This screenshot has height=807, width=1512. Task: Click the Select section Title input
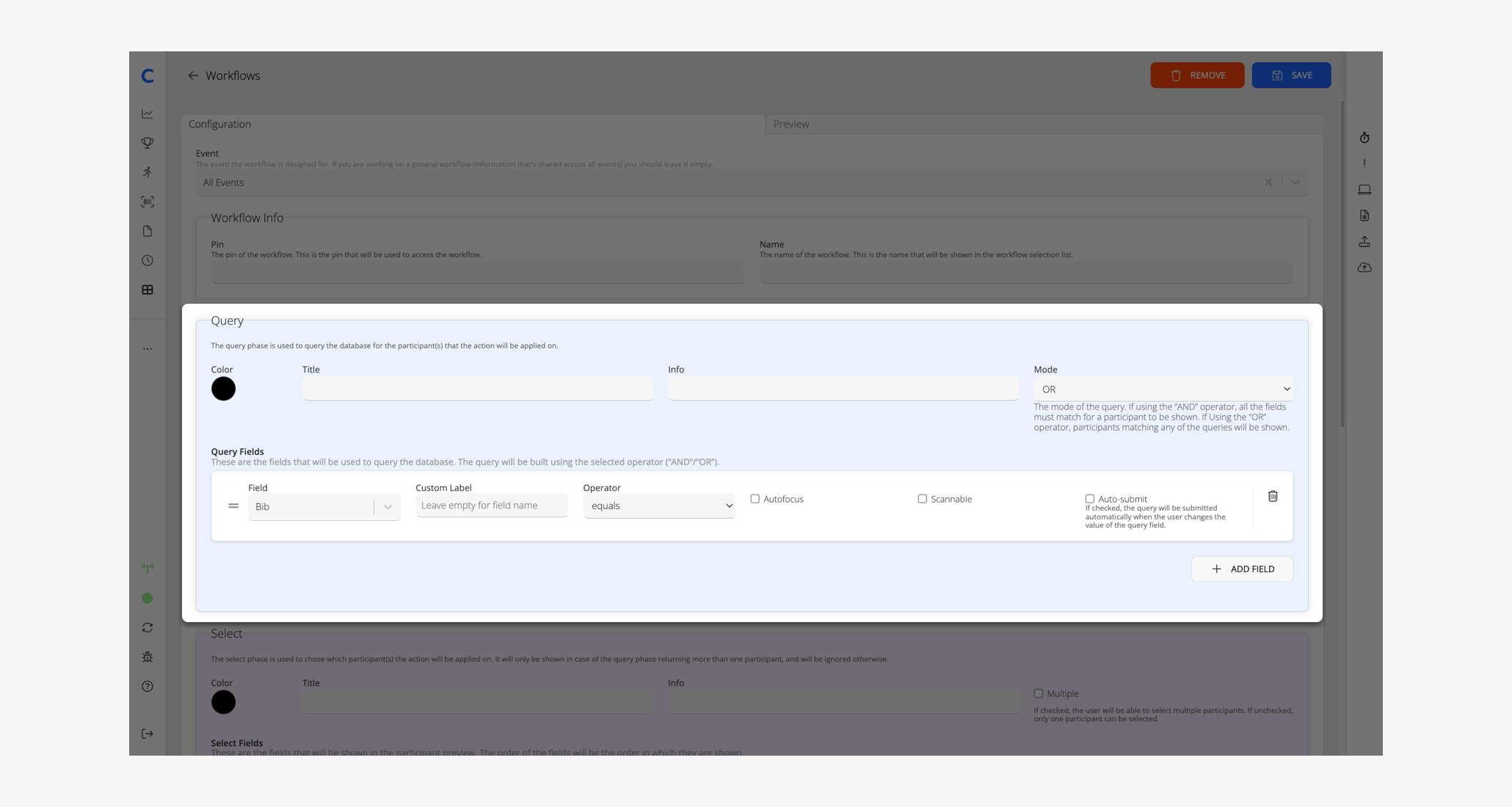(478, 702)
